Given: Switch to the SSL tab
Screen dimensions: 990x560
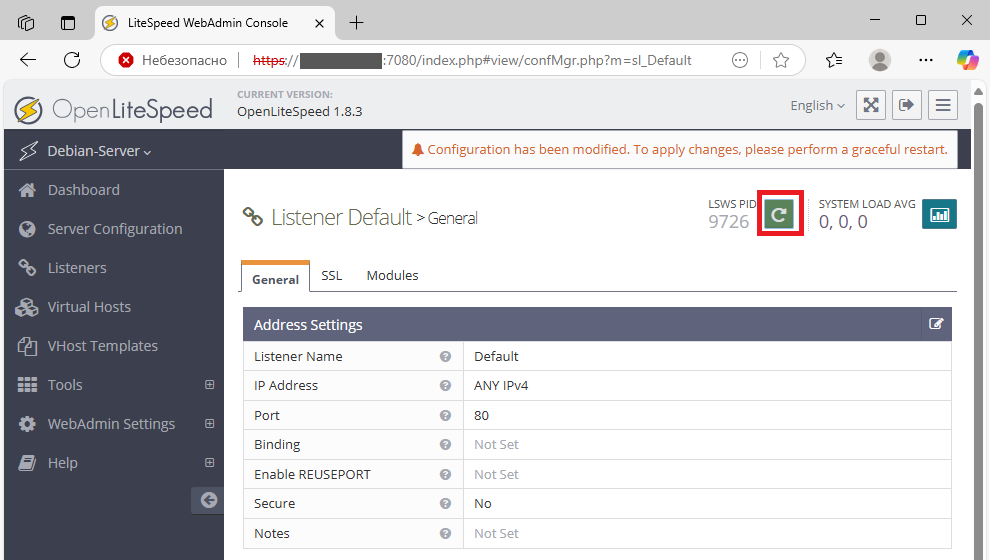Looking at the screenshot, I should click(x=331, y=276).
